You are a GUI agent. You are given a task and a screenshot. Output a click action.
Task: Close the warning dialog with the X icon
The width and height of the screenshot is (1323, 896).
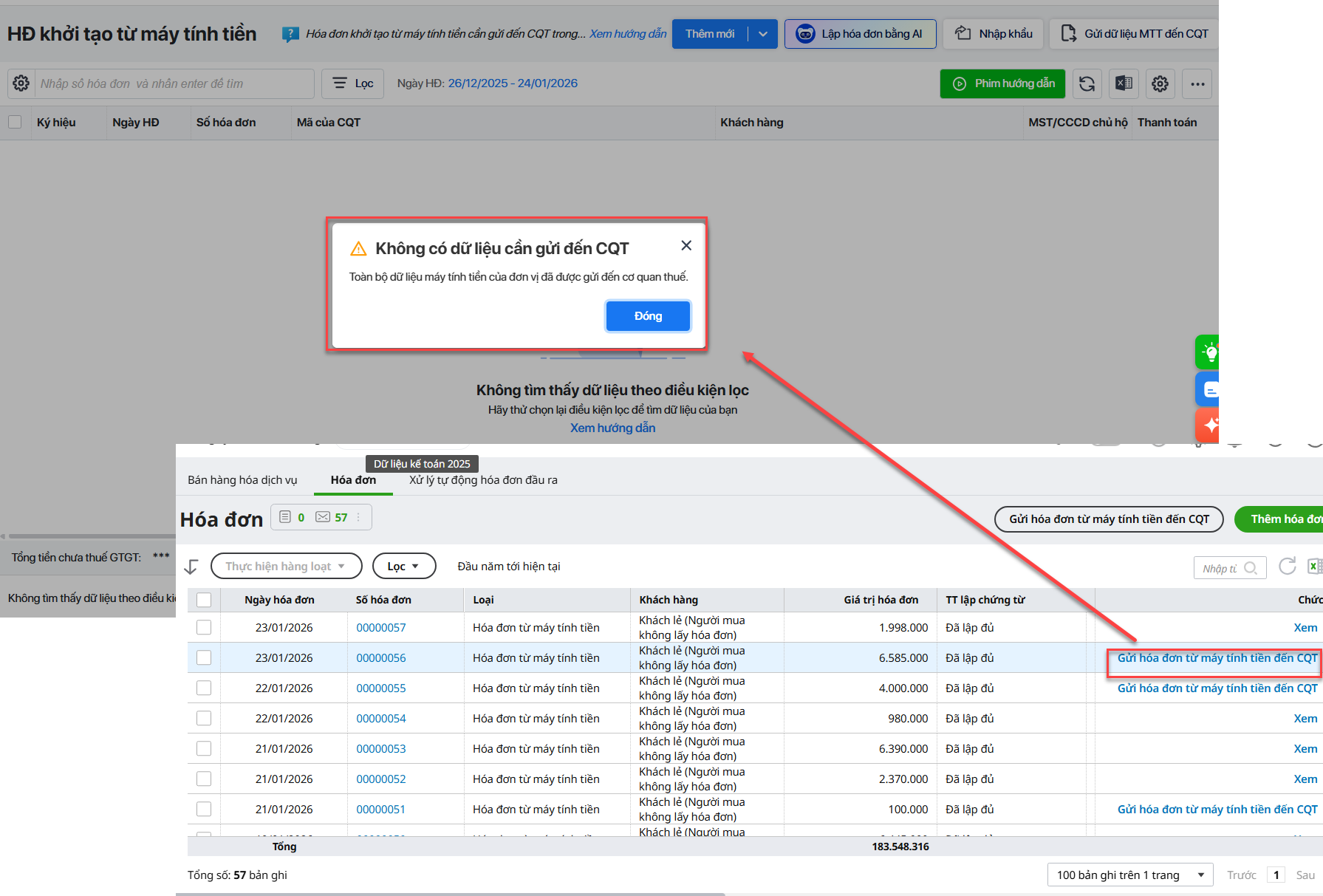pyautogui.click(x=686, y=245)
